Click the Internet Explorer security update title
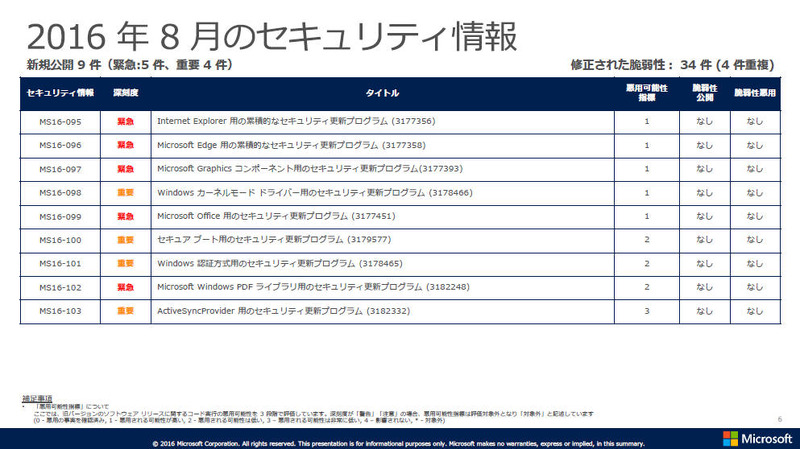The width and height of the screenshot is (800, 449). [295, 120]
